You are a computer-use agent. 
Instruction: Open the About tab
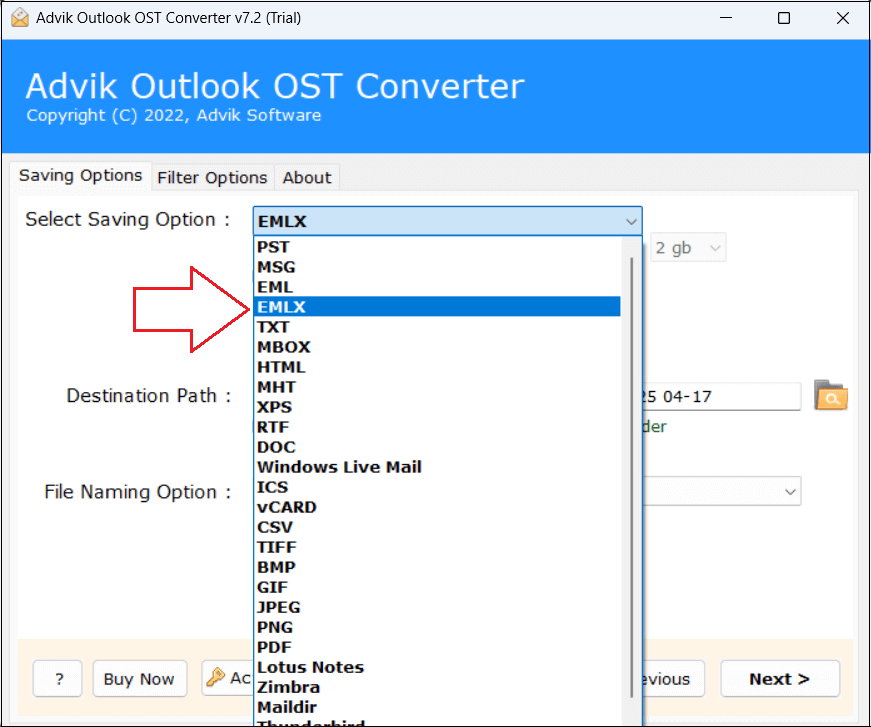[x=307, y=178]
